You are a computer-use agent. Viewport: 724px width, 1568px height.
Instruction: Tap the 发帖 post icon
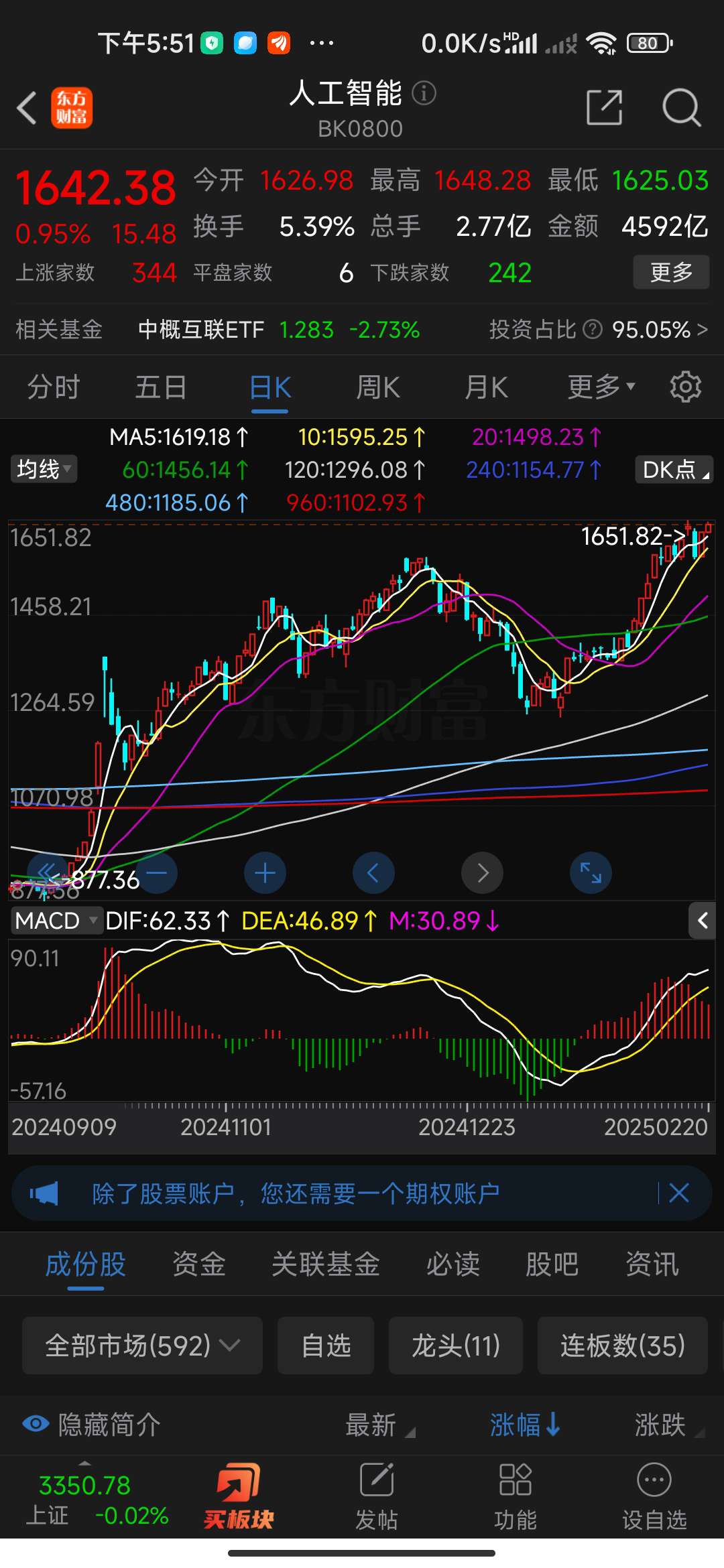[x=377, y=1496]
